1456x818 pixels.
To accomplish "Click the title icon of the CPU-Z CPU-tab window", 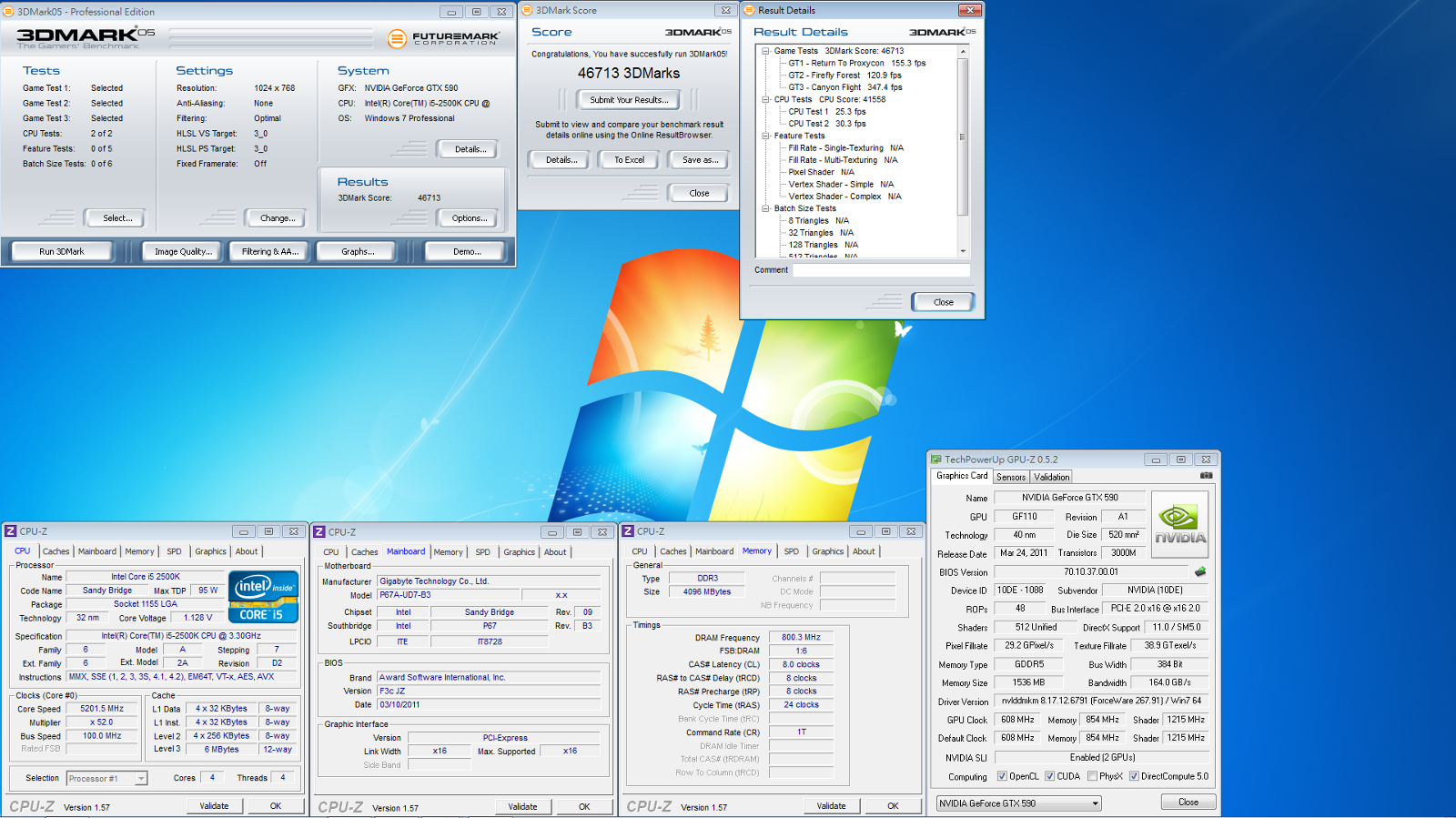I will (11, 531).
